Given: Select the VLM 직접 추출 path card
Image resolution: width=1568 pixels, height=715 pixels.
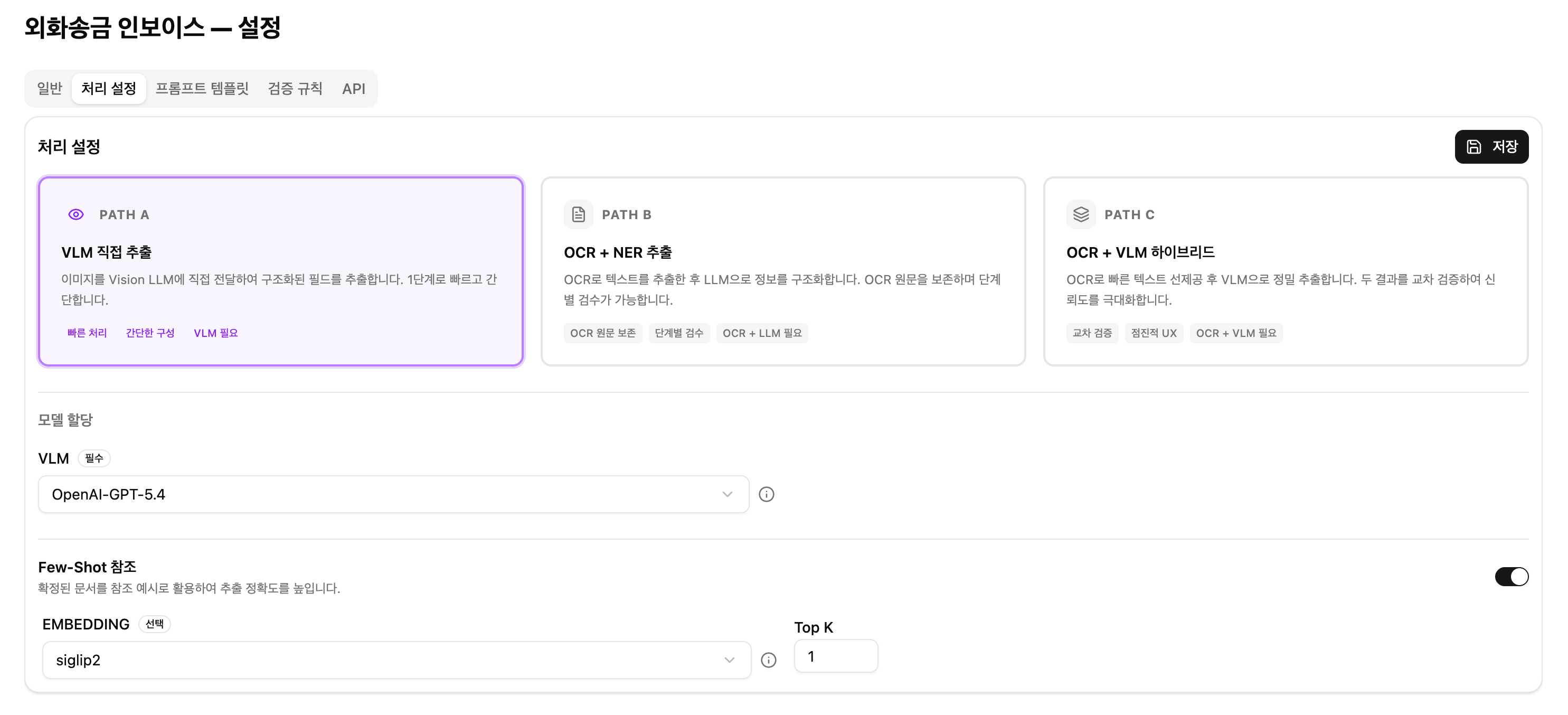Looking at the screenshot, I should coord(281,271).
